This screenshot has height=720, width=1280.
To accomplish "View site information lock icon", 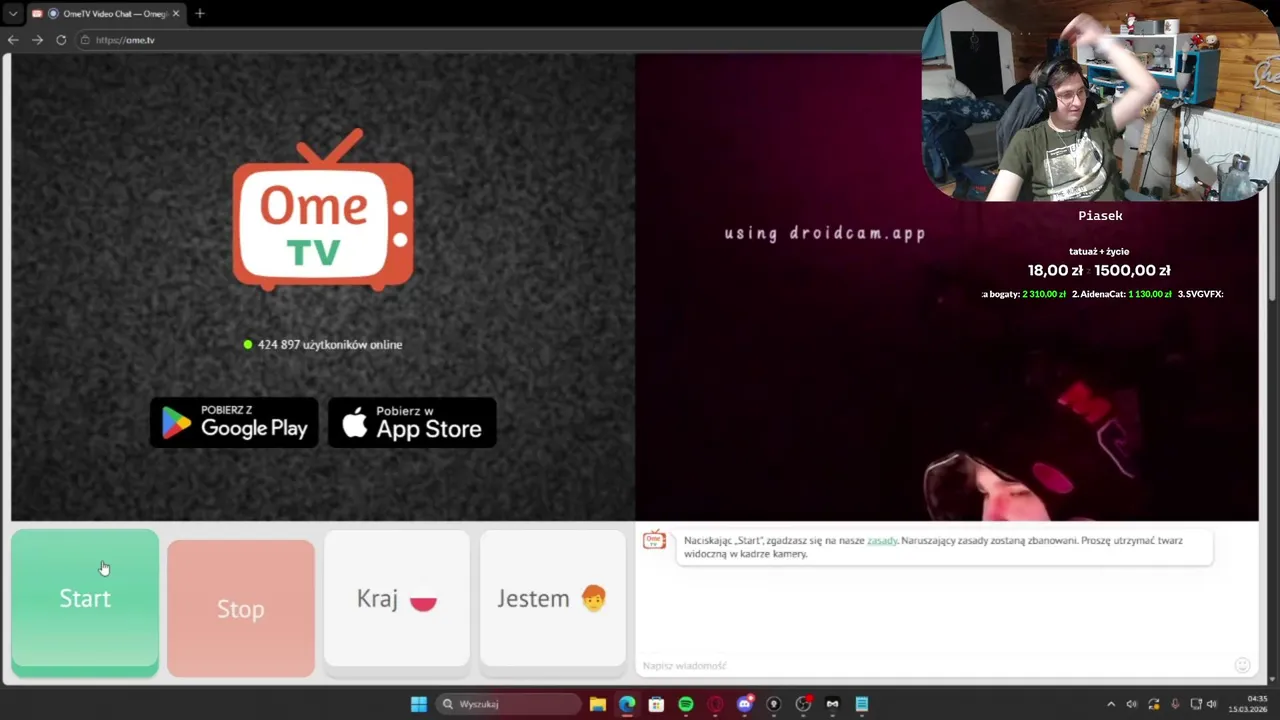I will click(x=85, y=40).
